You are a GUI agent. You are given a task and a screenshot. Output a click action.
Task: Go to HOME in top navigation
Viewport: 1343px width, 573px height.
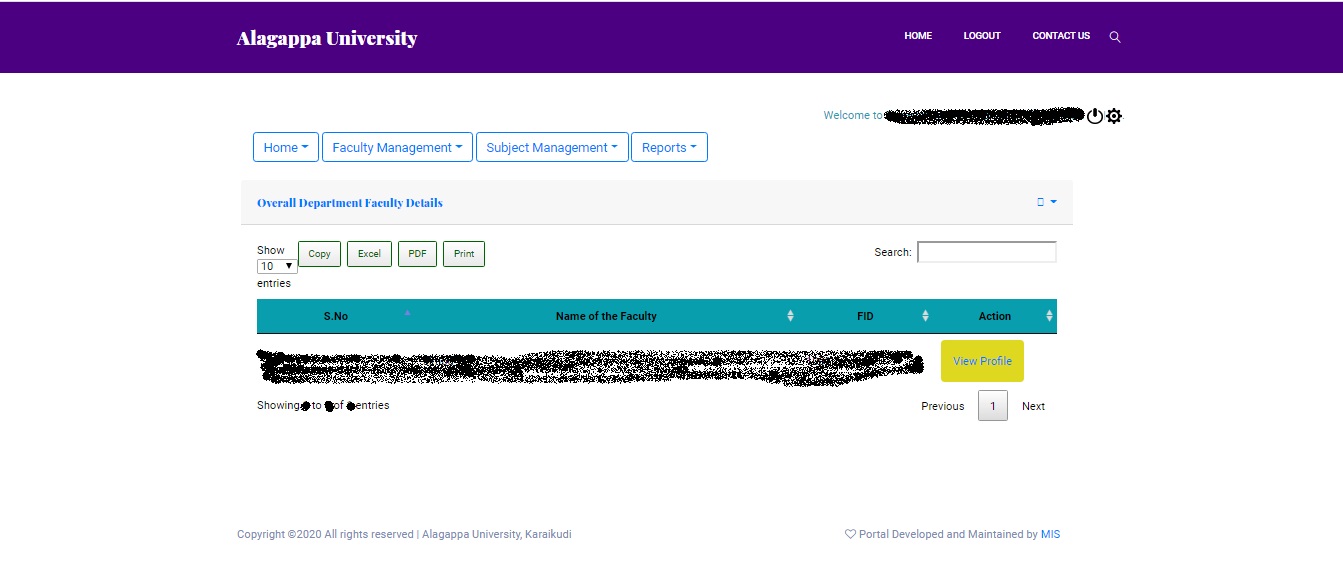click(x=918, y=36)
